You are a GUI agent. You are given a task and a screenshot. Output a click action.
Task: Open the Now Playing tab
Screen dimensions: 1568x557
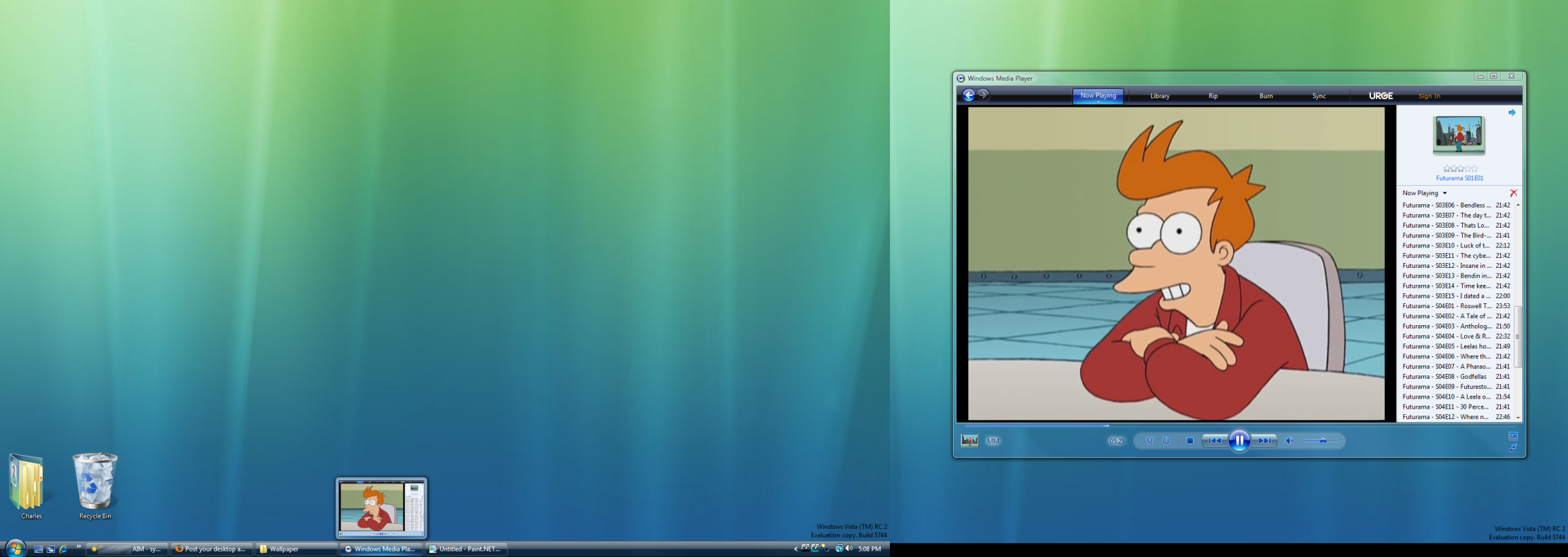pyautogui.click(x=1098, y=96)
